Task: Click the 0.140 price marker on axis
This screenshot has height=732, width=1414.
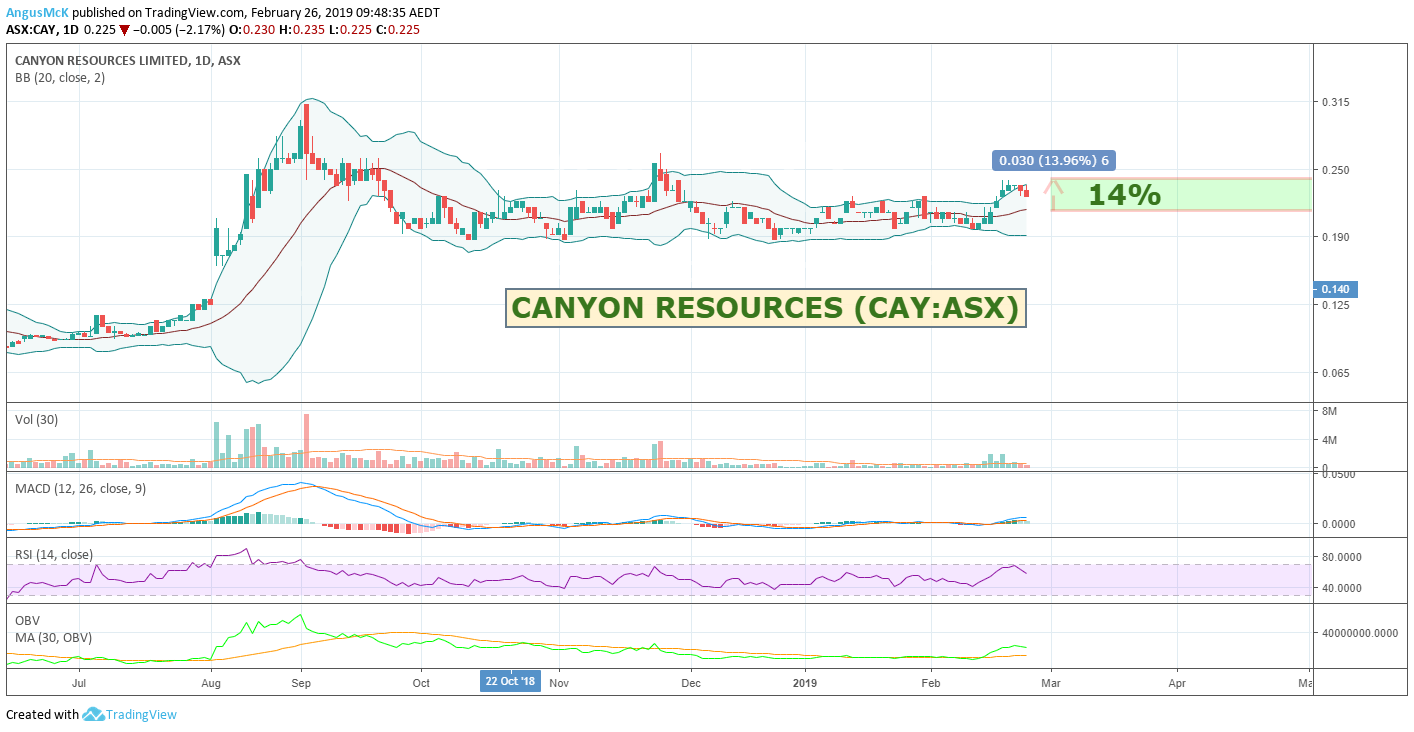Action: click(1335, 289)
